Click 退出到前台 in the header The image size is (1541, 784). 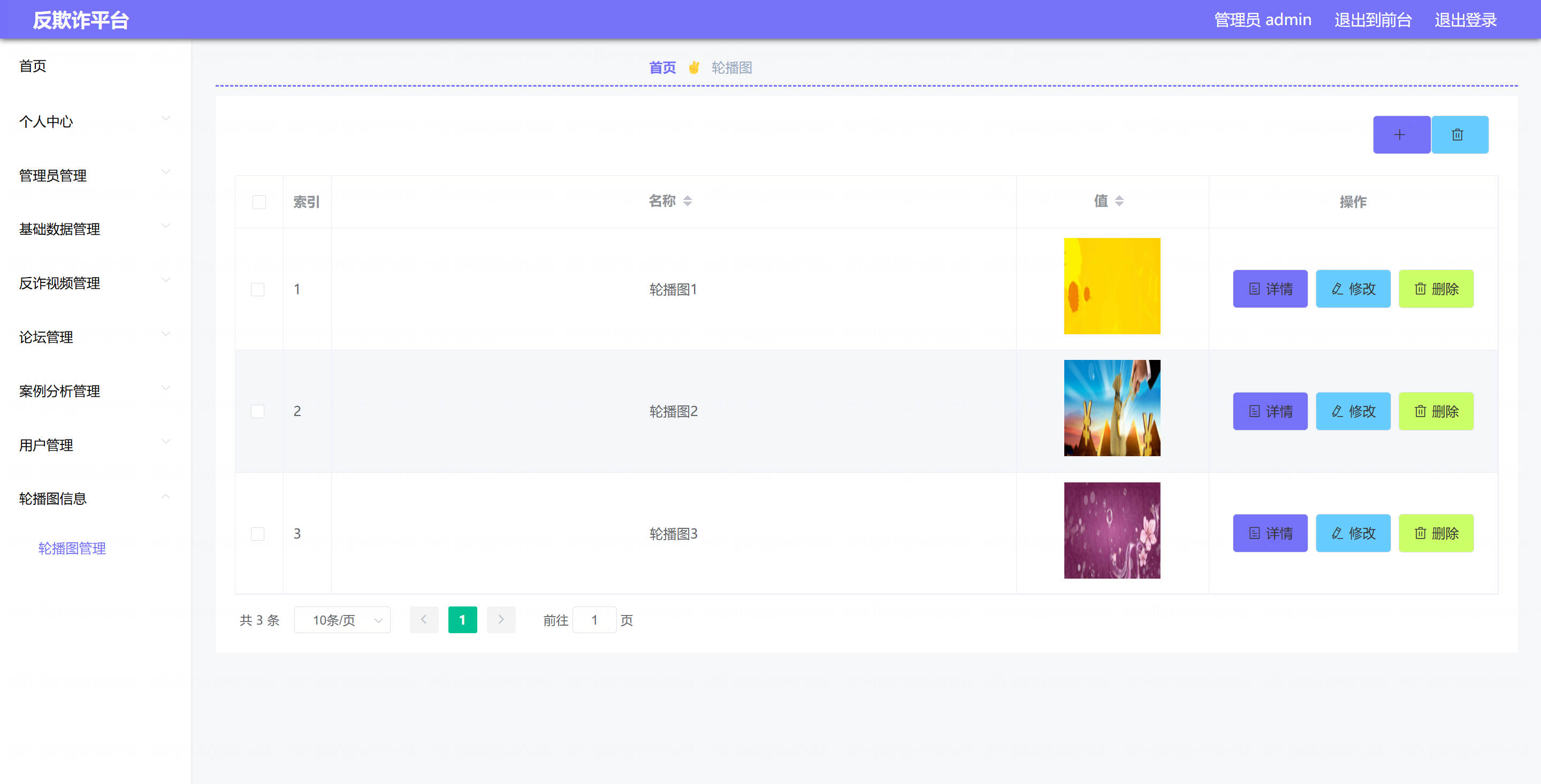pos(1372,20)
